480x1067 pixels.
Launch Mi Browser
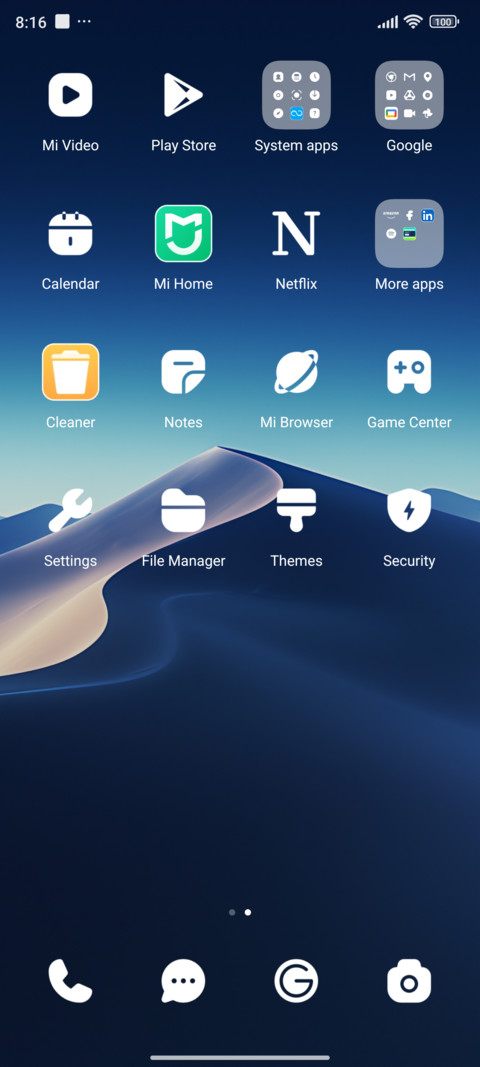[x=296, y=372]
